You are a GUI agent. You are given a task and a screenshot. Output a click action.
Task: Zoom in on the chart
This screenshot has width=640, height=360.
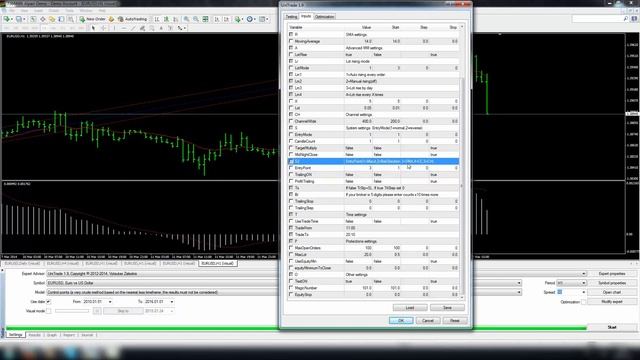186,19
